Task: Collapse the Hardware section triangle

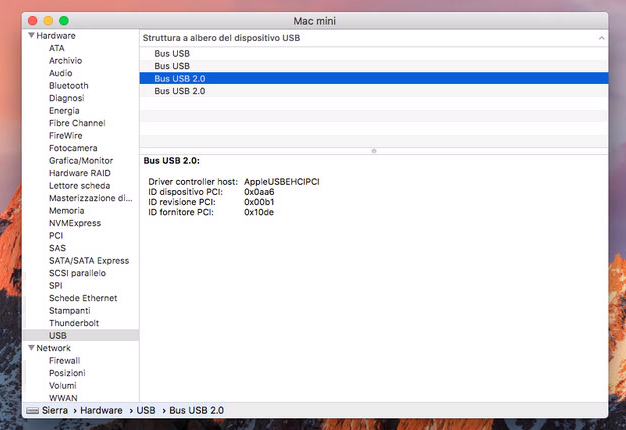Action: coord(31,36)
